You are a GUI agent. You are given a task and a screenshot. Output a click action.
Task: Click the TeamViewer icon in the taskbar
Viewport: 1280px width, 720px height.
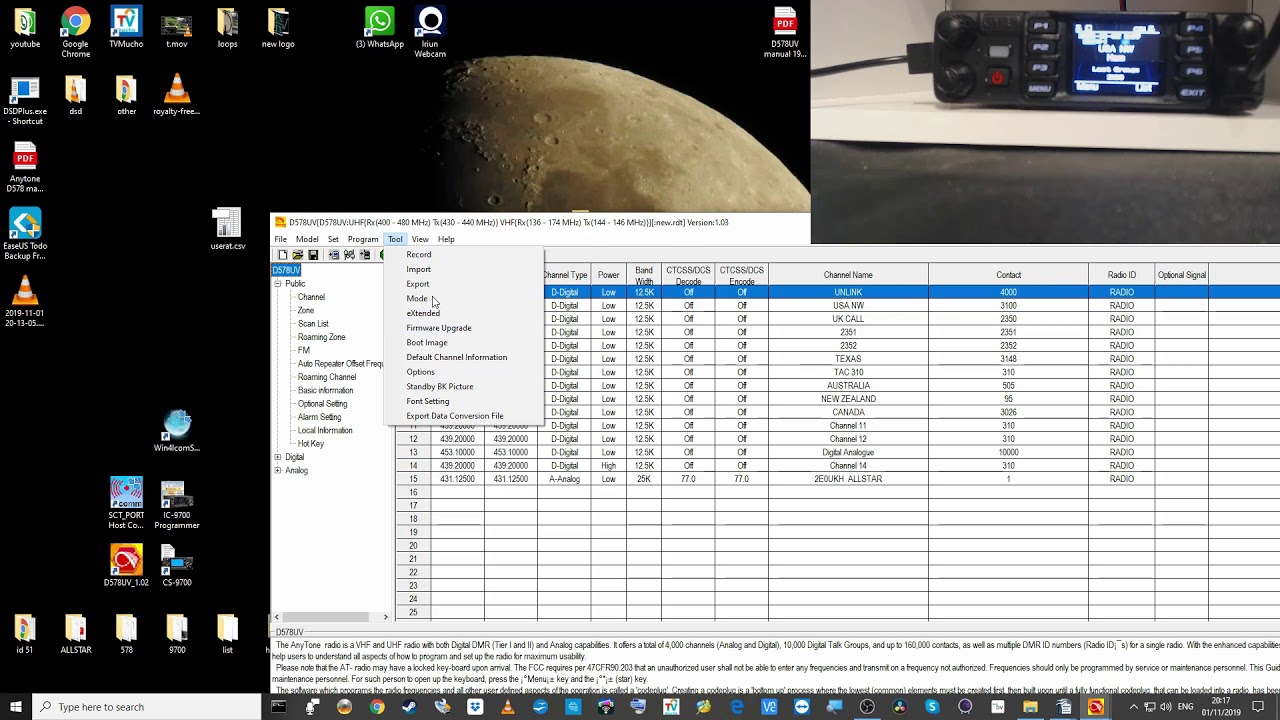[x=802, y=707]
